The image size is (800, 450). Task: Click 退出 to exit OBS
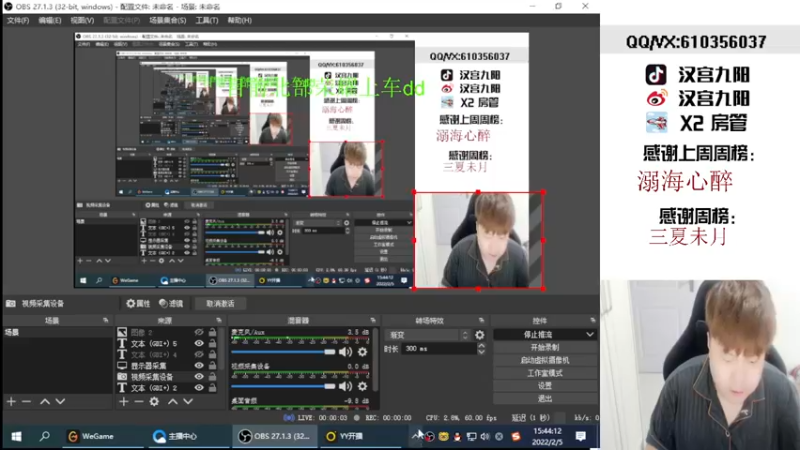[545, 398]
